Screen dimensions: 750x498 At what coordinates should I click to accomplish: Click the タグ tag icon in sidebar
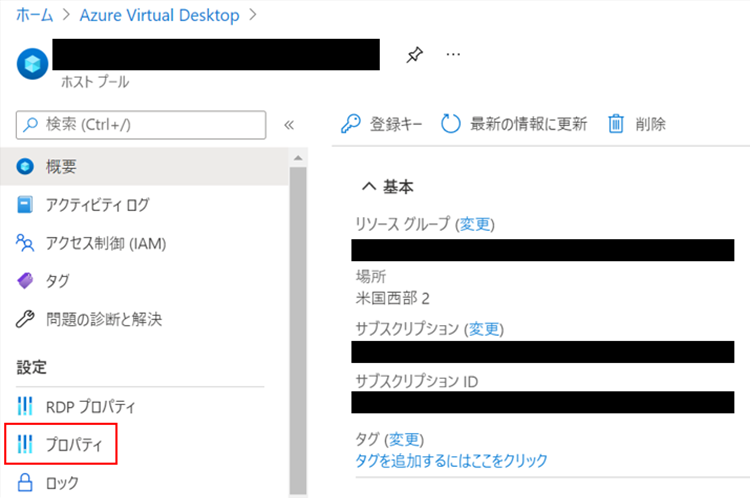26,281
